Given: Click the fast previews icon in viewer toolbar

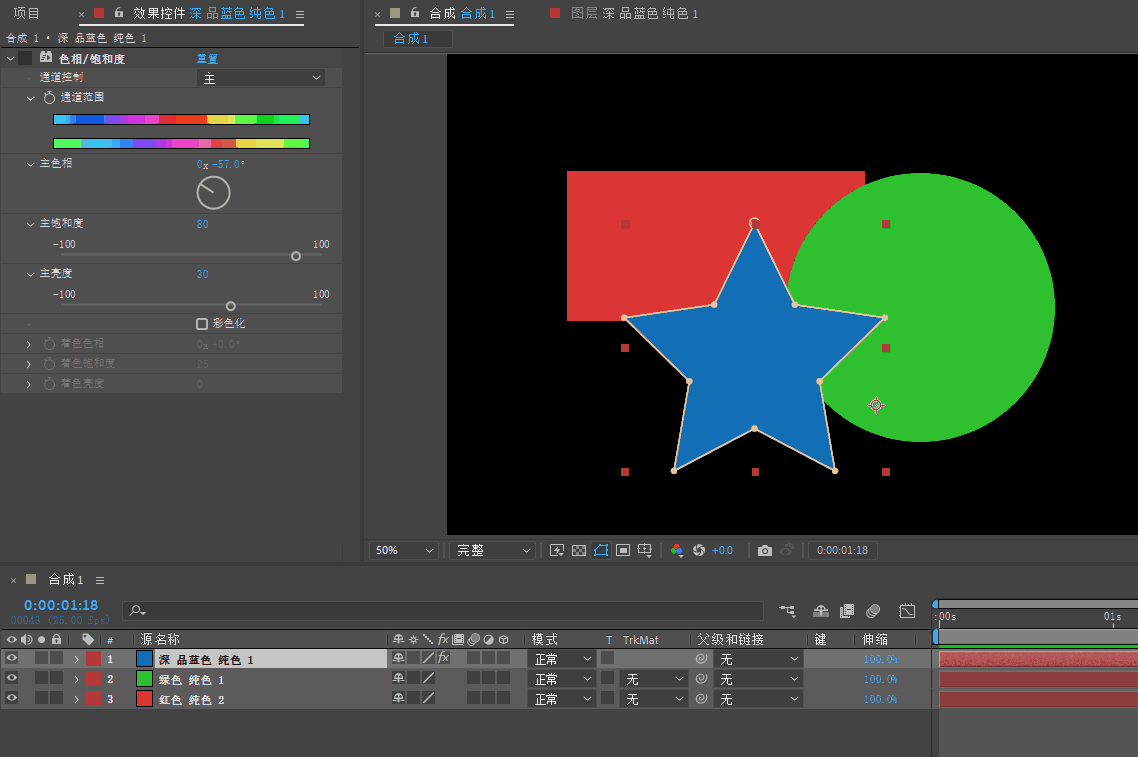Looking at the screenshot, I should (557, 550).
